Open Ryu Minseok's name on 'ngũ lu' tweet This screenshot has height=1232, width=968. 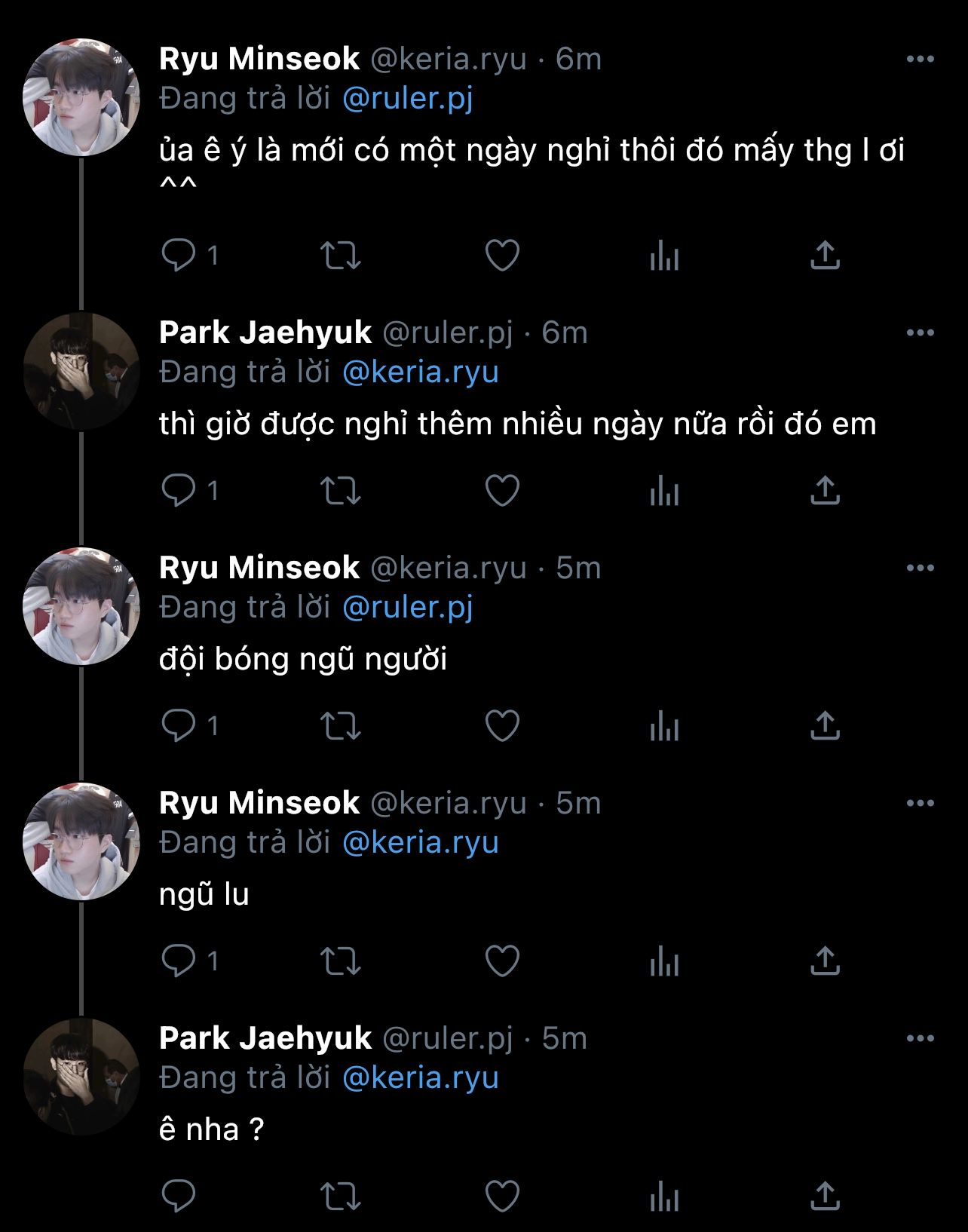click(259, 803)
